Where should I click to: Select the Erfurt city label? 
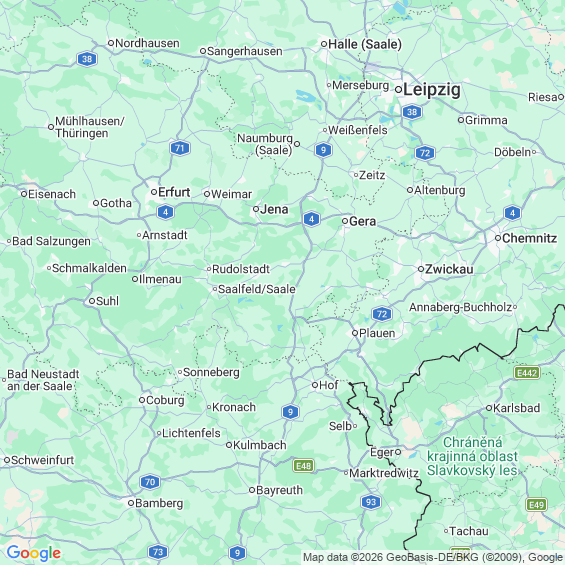tap(174, 192)
